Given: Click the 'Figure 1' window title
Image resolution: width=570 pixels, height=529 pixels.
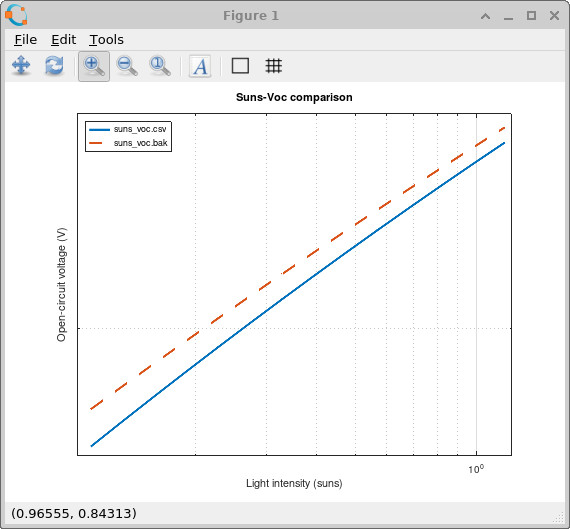Looking at the screenshot, I should point(251,16).
